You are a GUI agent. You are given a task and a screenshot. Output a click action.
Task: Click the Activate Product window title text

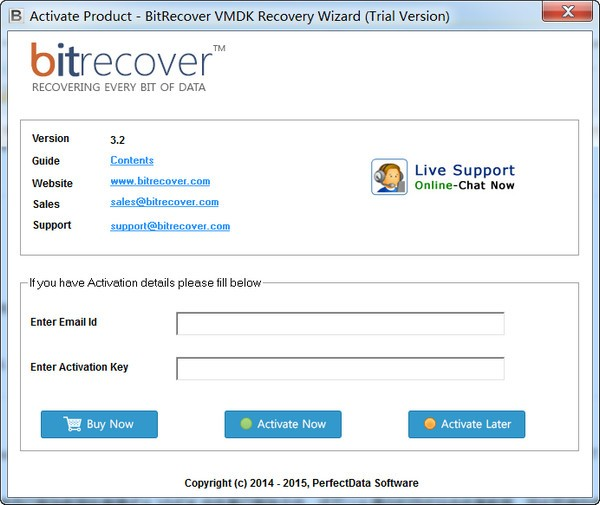point(240,16)
